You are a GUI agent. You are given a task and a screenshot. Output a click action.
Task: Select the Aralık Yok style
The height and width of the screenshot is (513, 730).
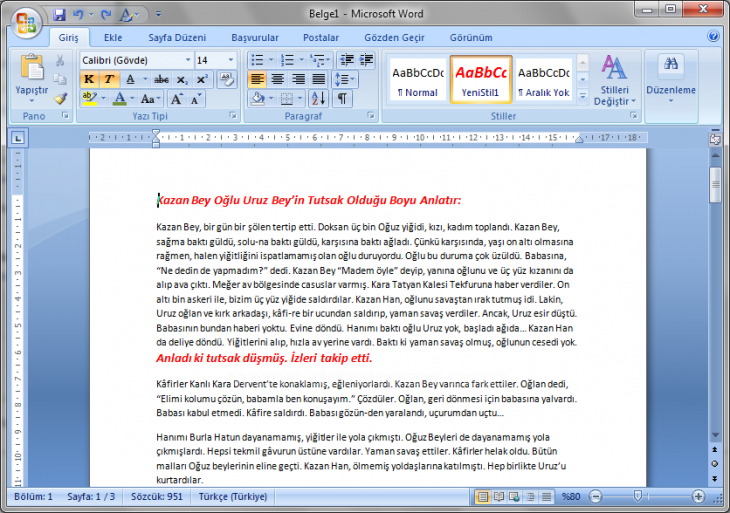(x=544, y=80)
